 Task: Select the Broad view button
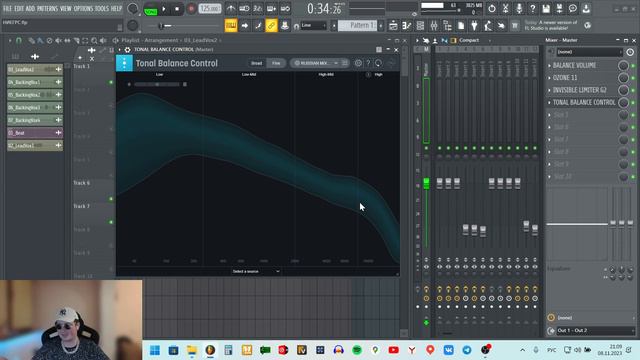(x=256, y=63)
